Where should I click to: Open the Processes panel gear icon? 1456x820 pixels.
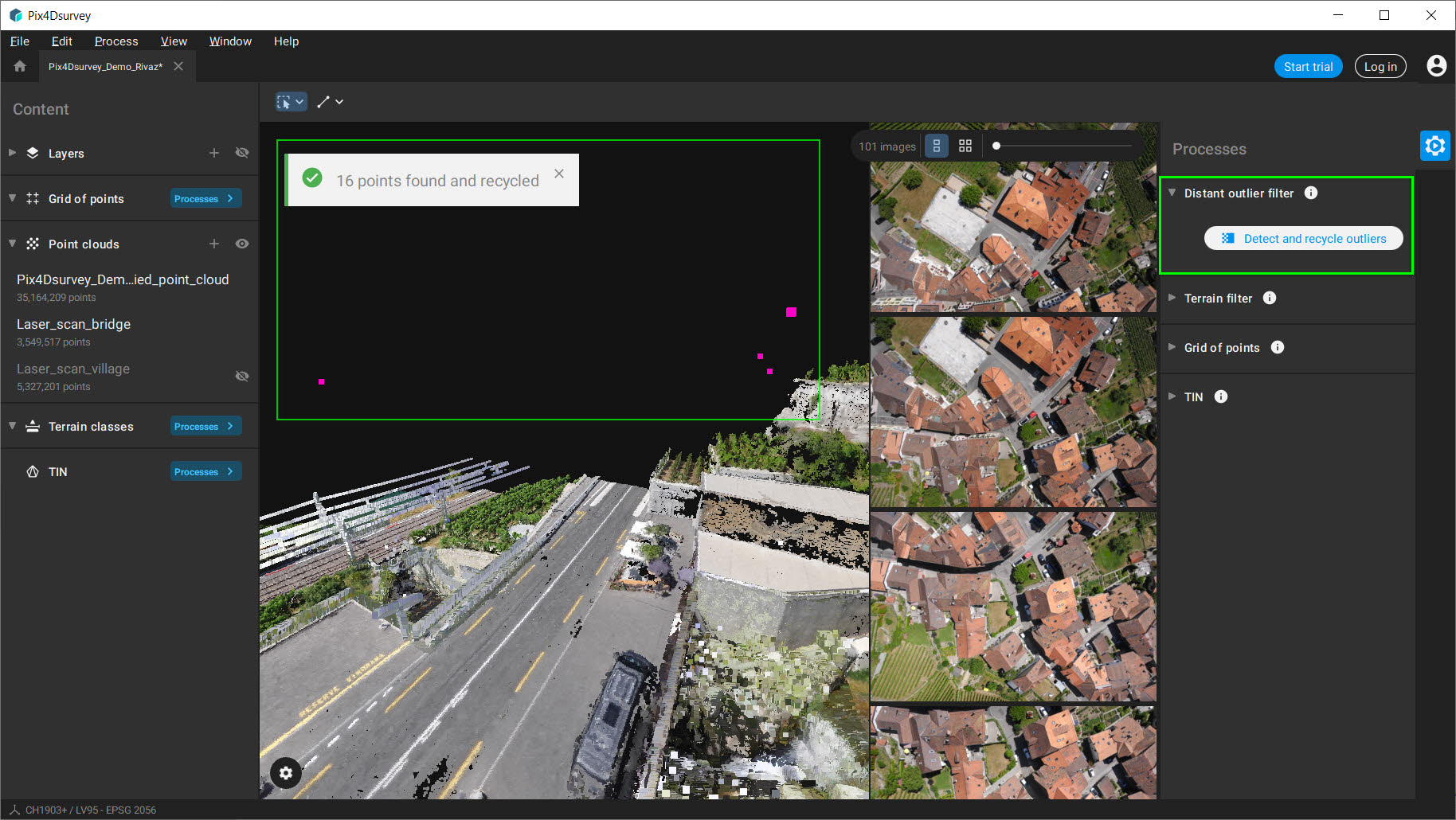(x=1434, y=146)
